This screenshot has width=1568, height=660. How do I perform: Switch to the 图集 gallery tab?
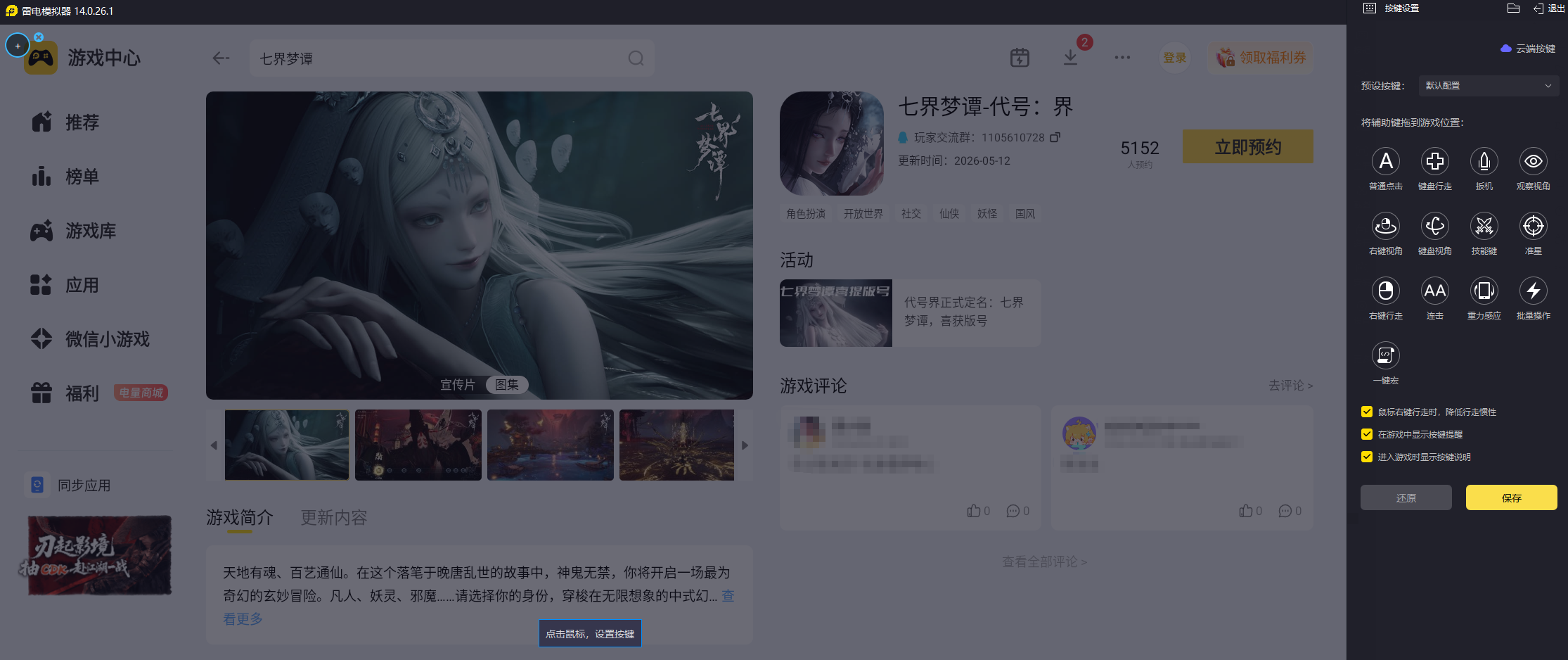point(507,385)
